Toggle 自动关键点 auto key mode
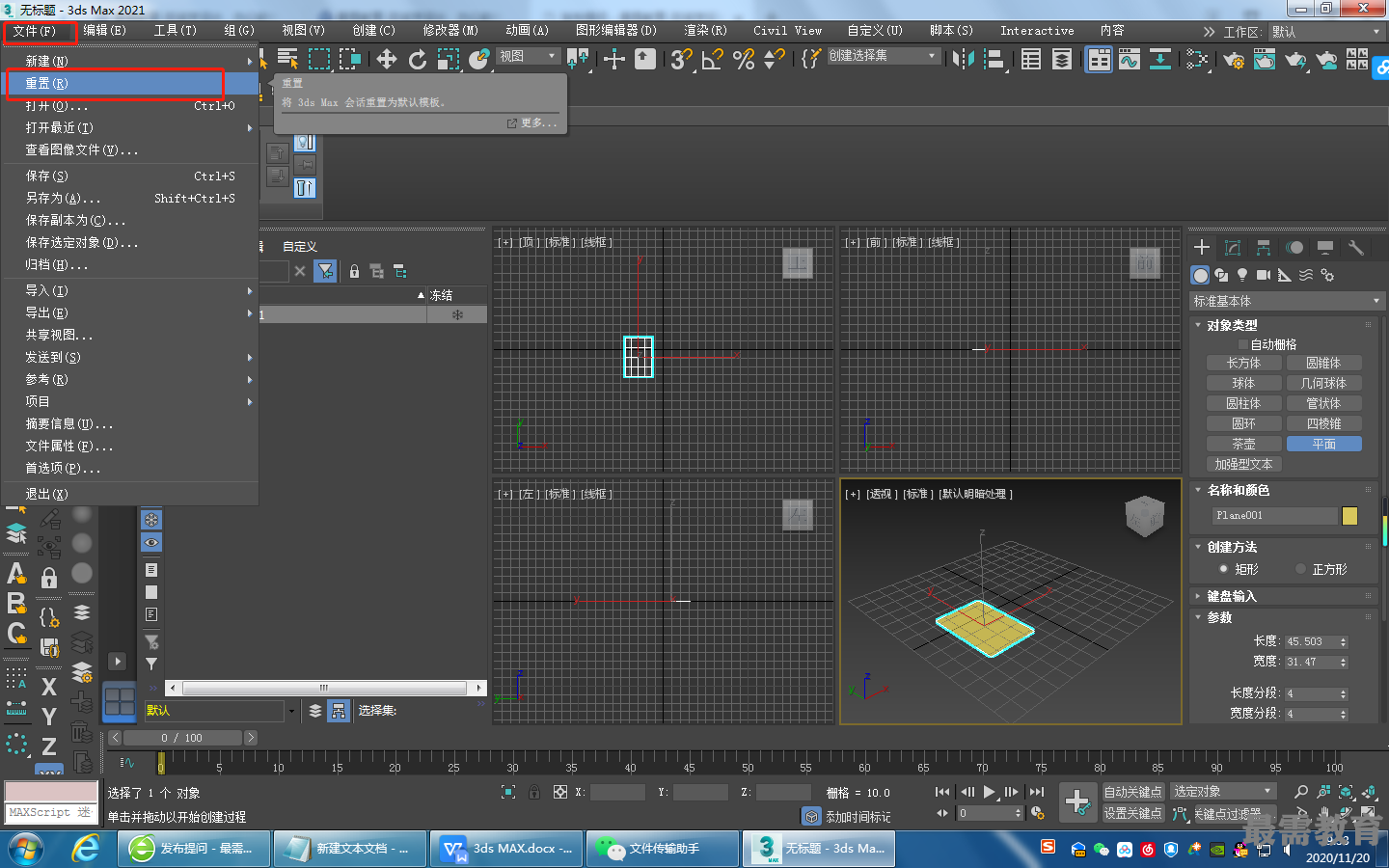1389x868 pixels. pos(1133,792)
